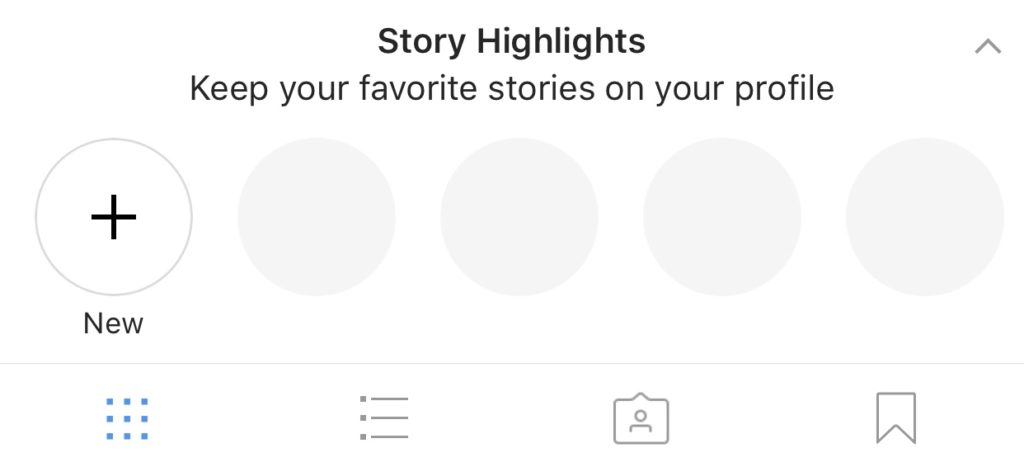Activate the blue nine-dot grid icon
The width and height of the screenshot is (1024, 467).
coord(127,418)
